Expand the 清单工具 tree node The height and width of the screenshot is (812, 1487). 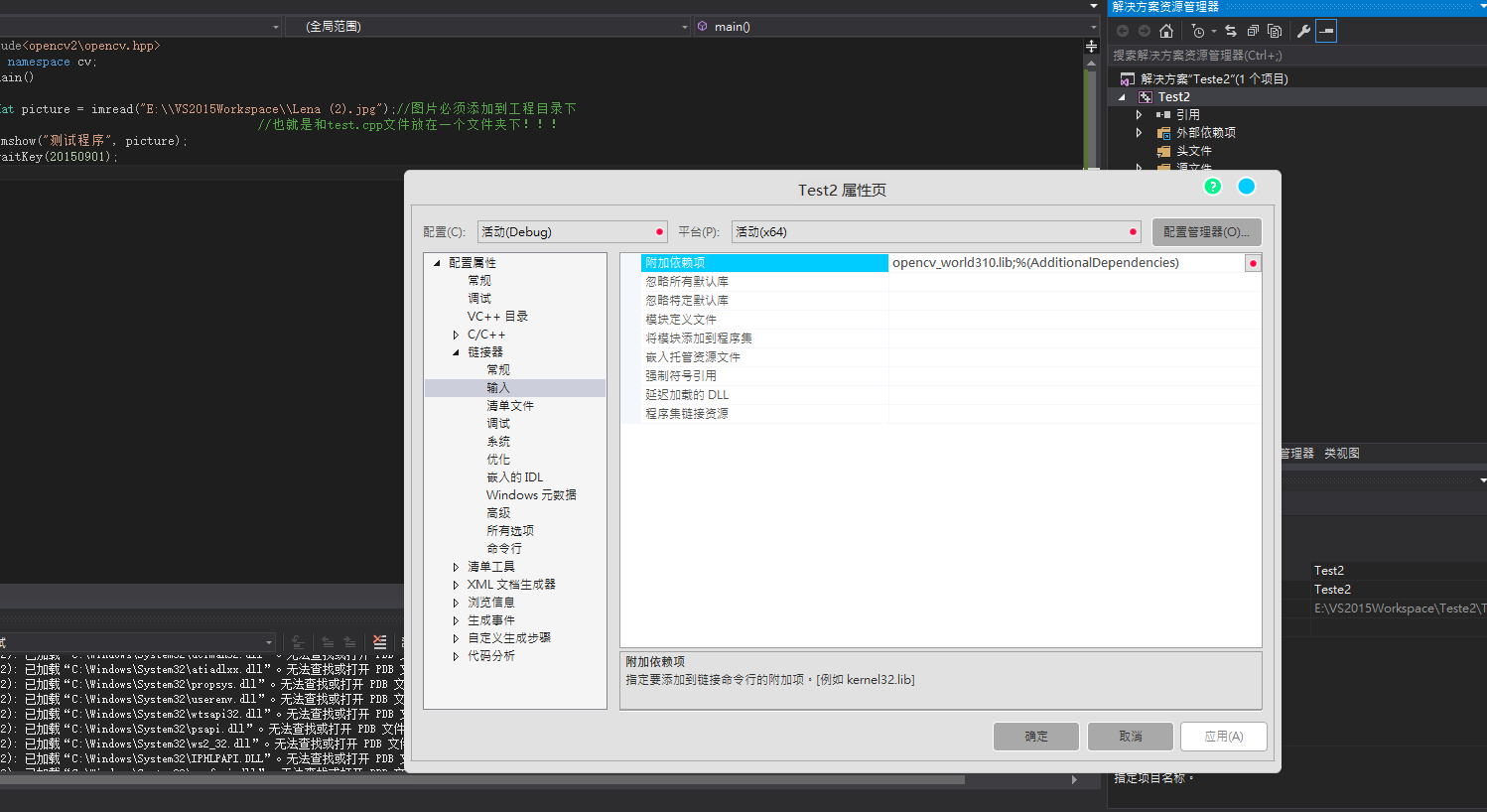click(456, 567)
